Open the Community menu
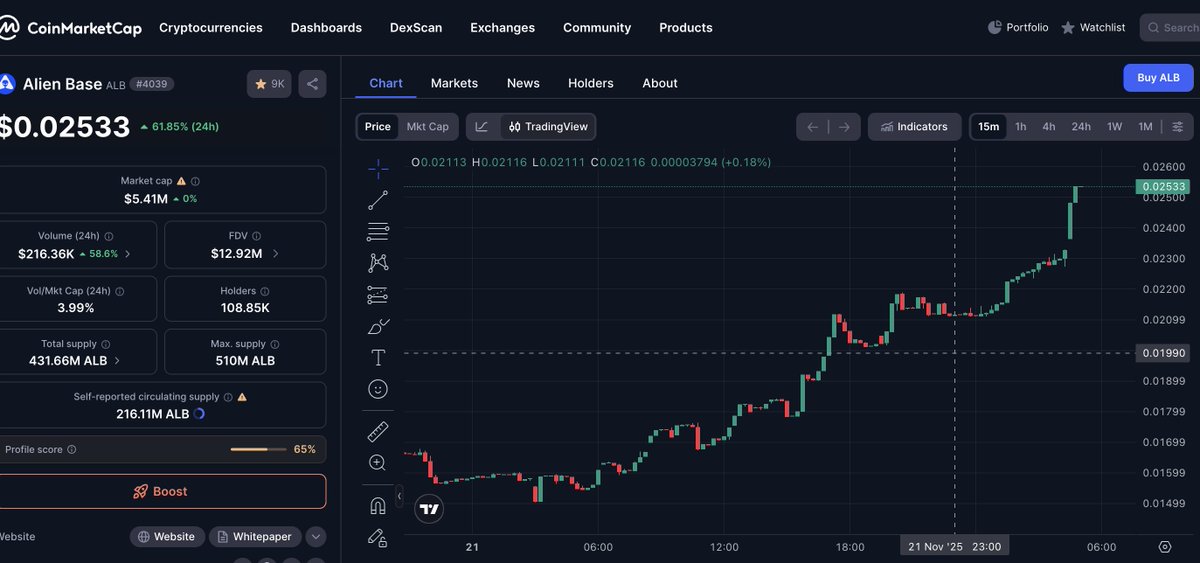This screenshot has height=563, width=1200. pyautogui.click(x=597, y=28)
